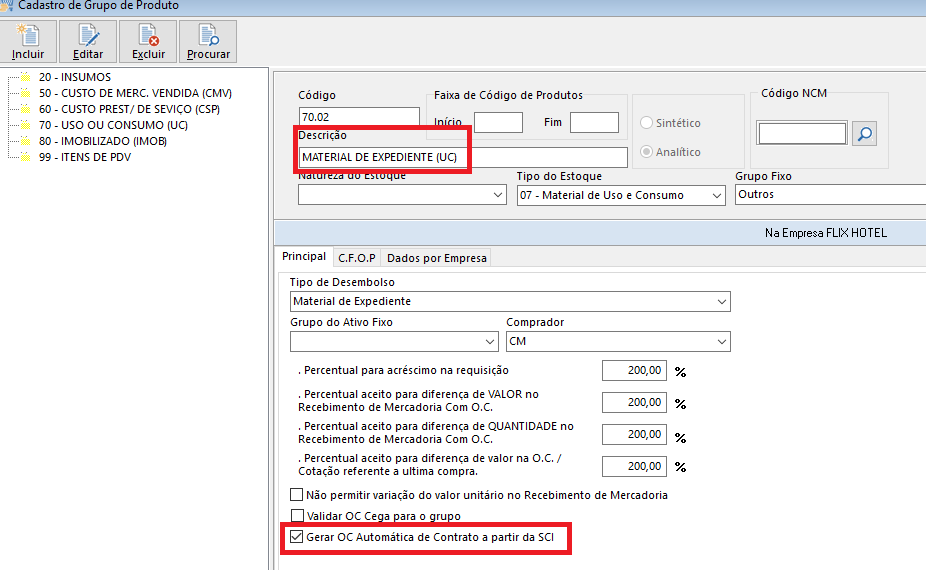This screenshot has width=926, height=570.
Task: Click folder icon beside 70 - USO OU CONSUMO
Action: click(25, 125)
